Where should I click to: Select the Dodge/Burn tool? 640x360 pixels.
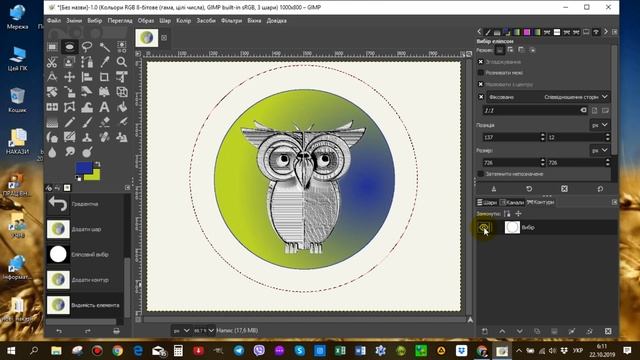pos(87,153)
